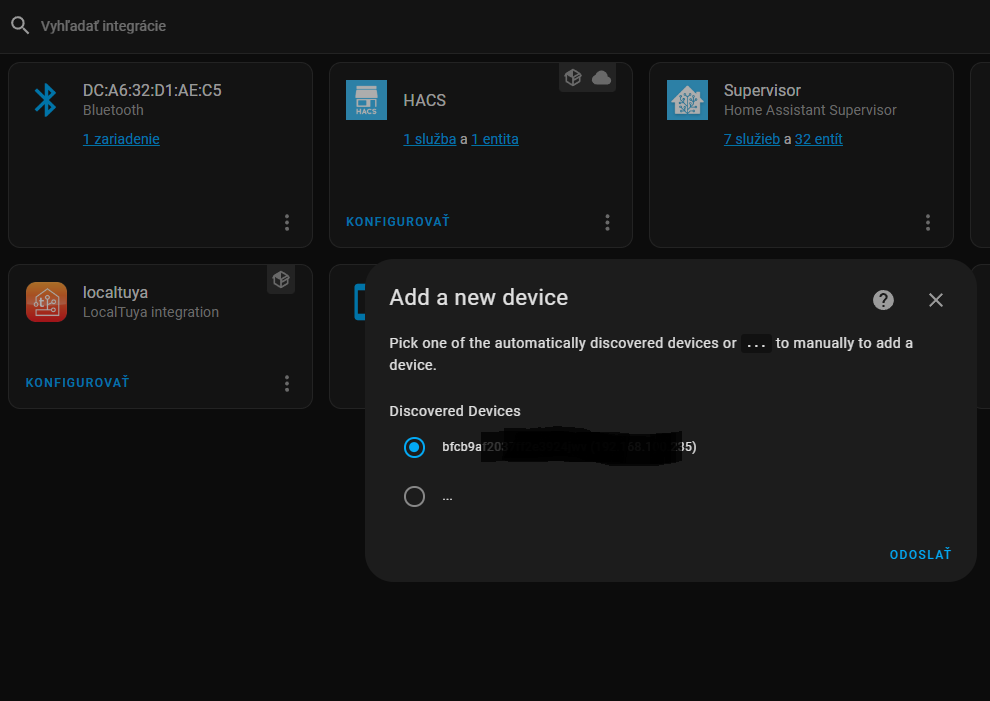
Task: Open the Supervisor card three-dot menu
Action: (928, 222)
